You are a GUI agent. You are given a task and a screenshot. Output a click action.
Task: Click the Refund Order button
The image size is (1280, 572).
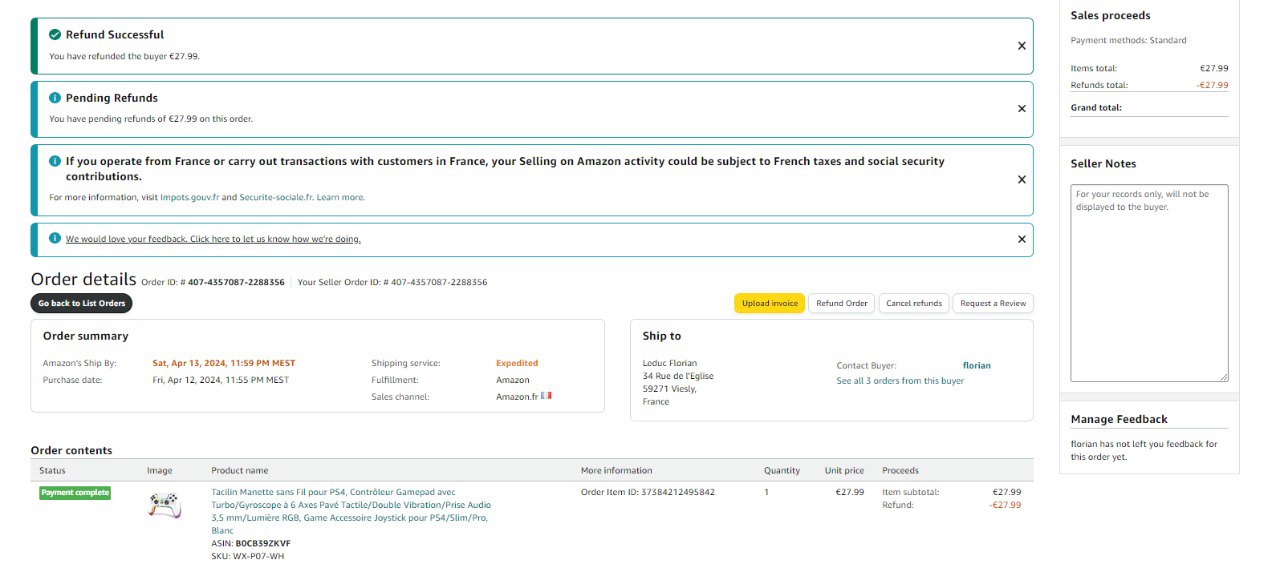pos(841,303)
